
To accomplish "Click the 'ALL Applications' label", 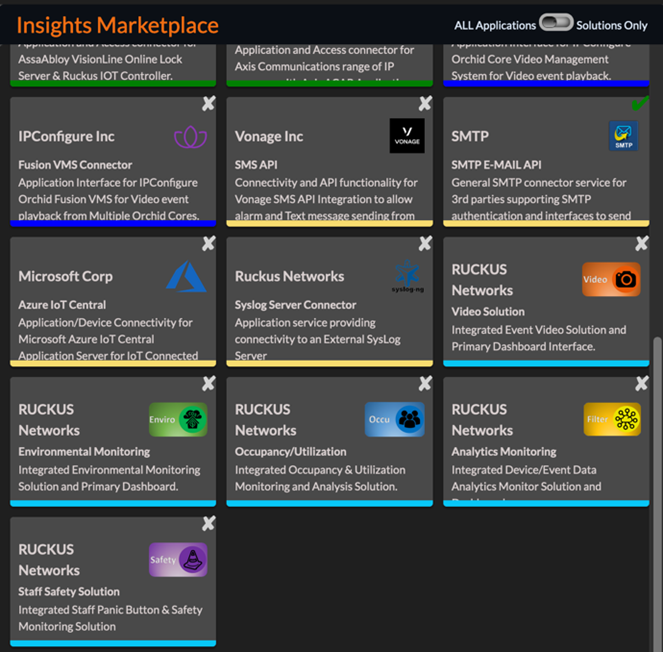I will point(495,25).
